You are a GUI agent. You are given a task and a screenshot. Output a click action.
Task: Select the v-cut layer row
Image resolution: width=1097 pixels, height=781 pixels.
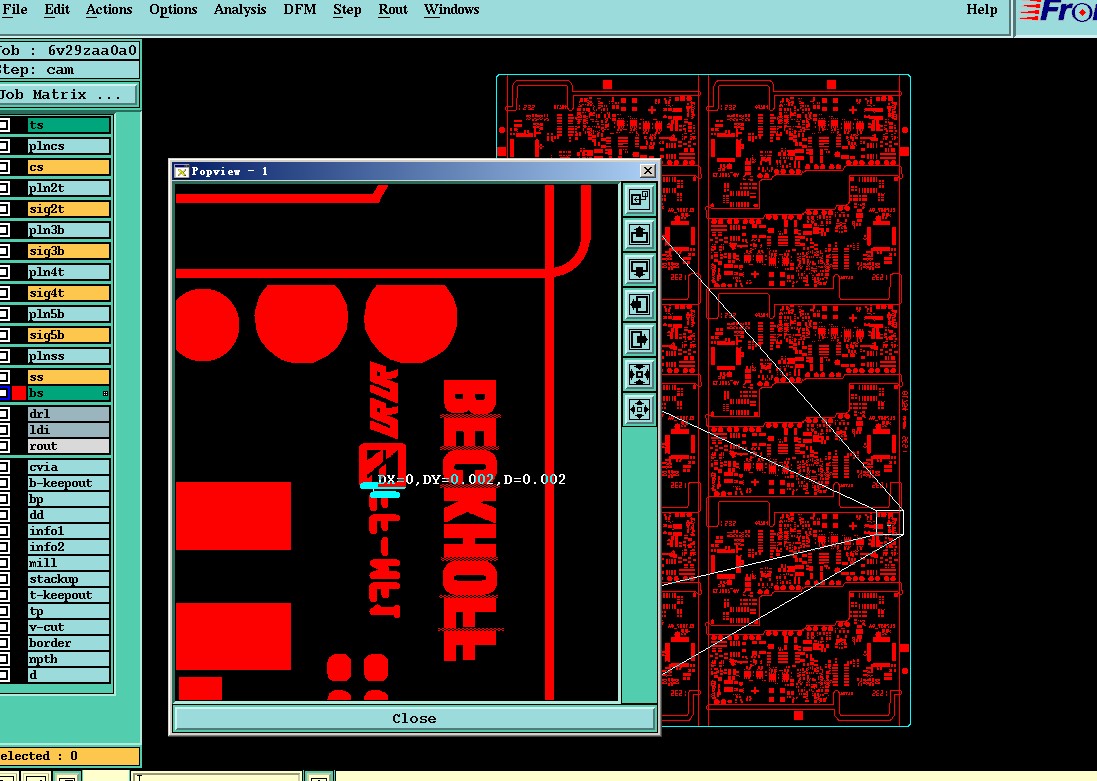coord(69,628)
